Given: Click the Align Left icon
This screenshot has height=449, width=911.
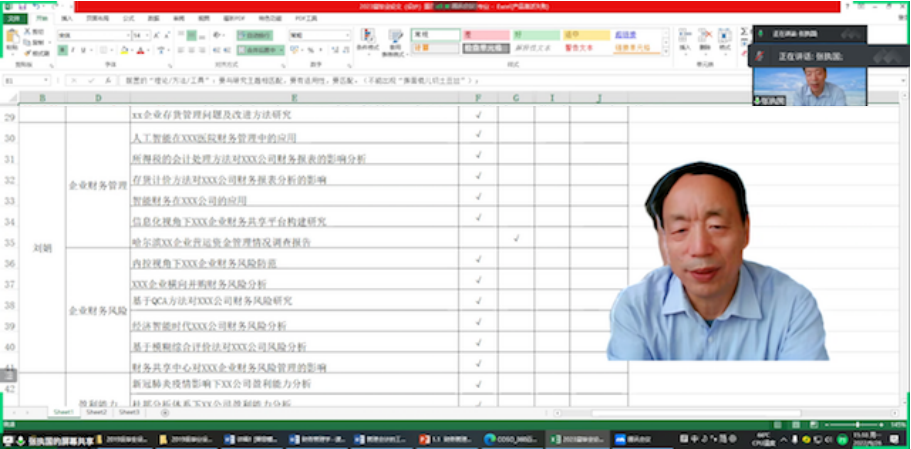Looking at the screenshot, I should [181, 51].
